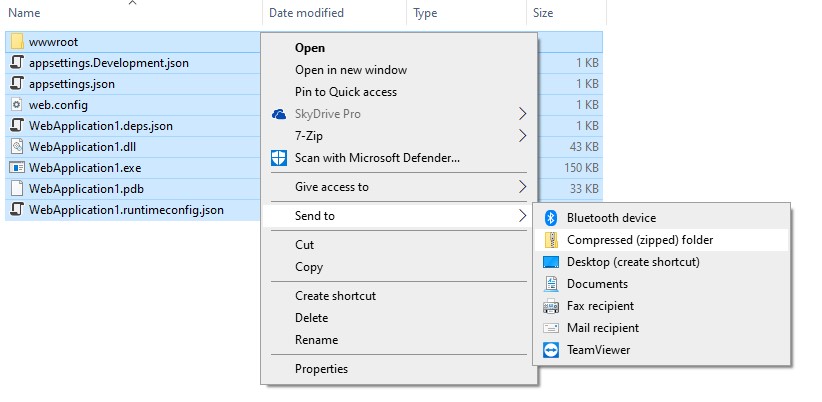This screenshot has height=402, width=822.
Task: Choose Mail recipient label
Action: point(603,328)
